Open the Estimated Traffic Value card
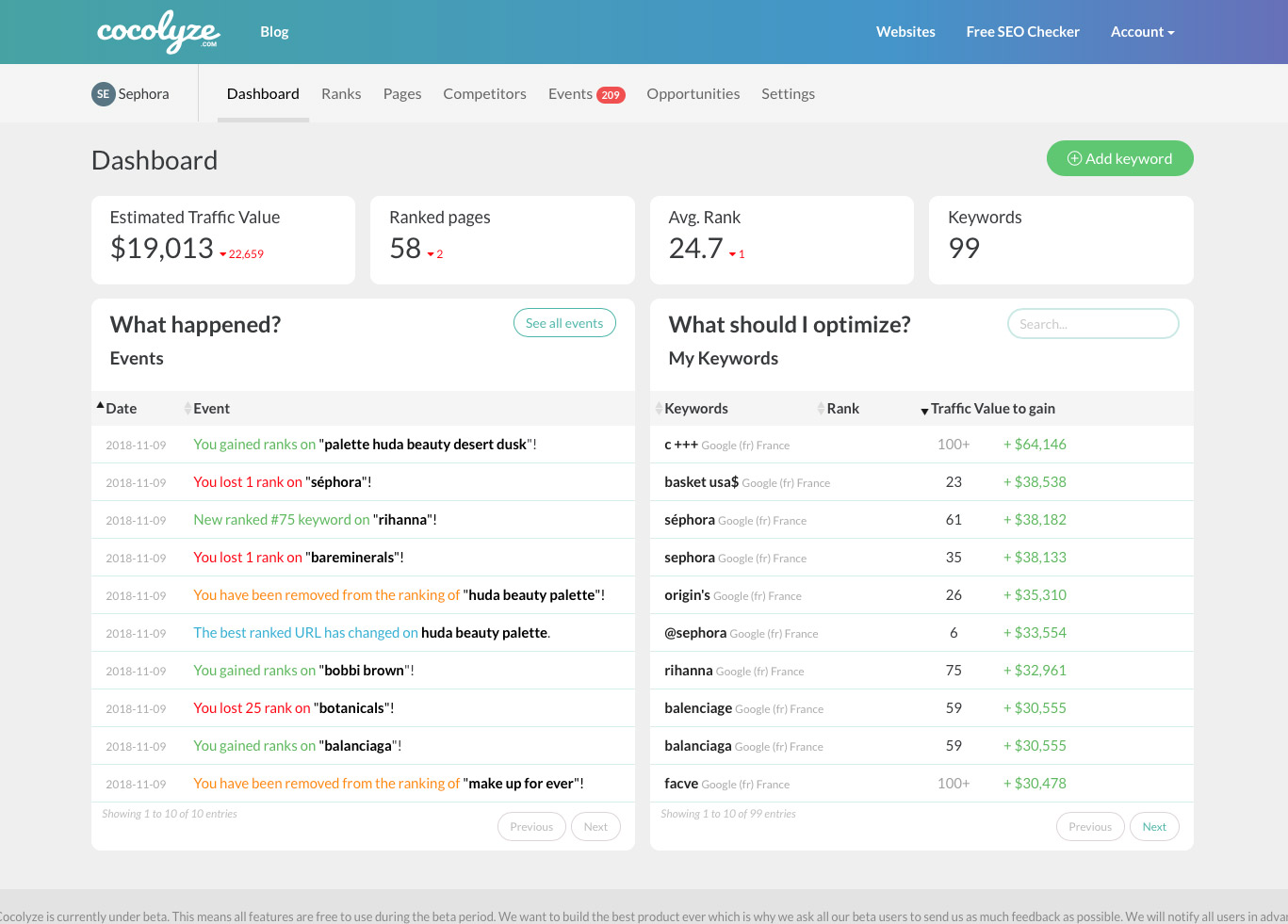 coord(223,240)
